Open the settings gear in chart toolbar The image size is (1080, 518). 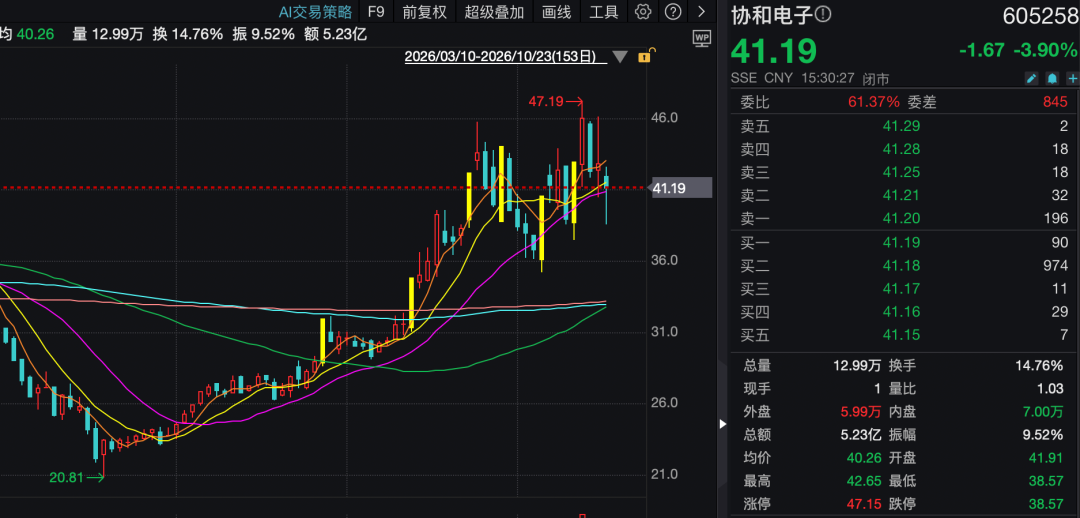(x=643, y=12)
